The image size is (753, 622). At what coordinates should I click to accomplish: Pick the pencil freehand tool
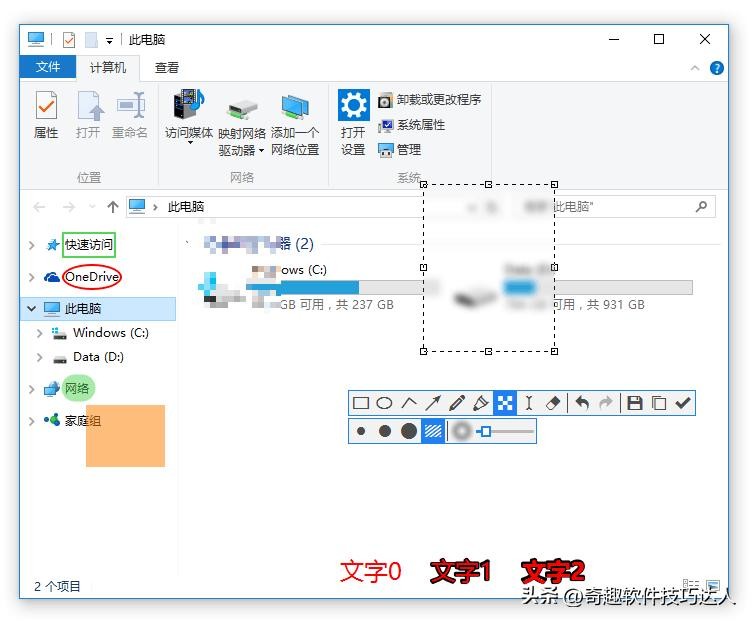click(x=457, y=403)
